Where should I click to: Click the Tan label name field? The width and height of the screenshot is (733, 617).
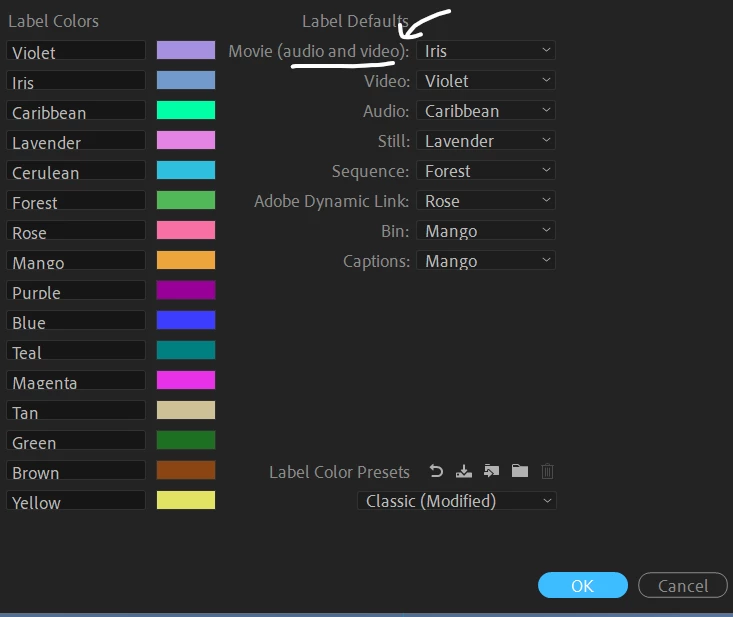76,410
